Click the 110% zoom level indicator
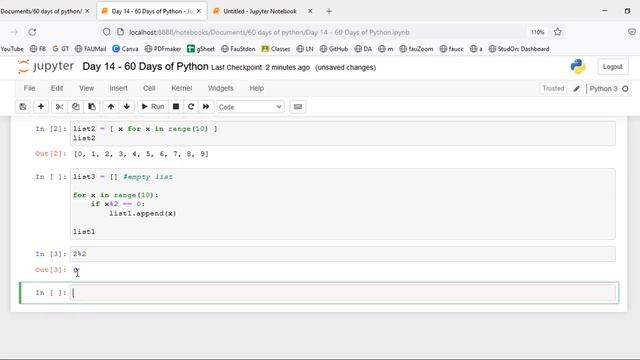The height and width of the screenshot is (360, 640). pos(537,32)
